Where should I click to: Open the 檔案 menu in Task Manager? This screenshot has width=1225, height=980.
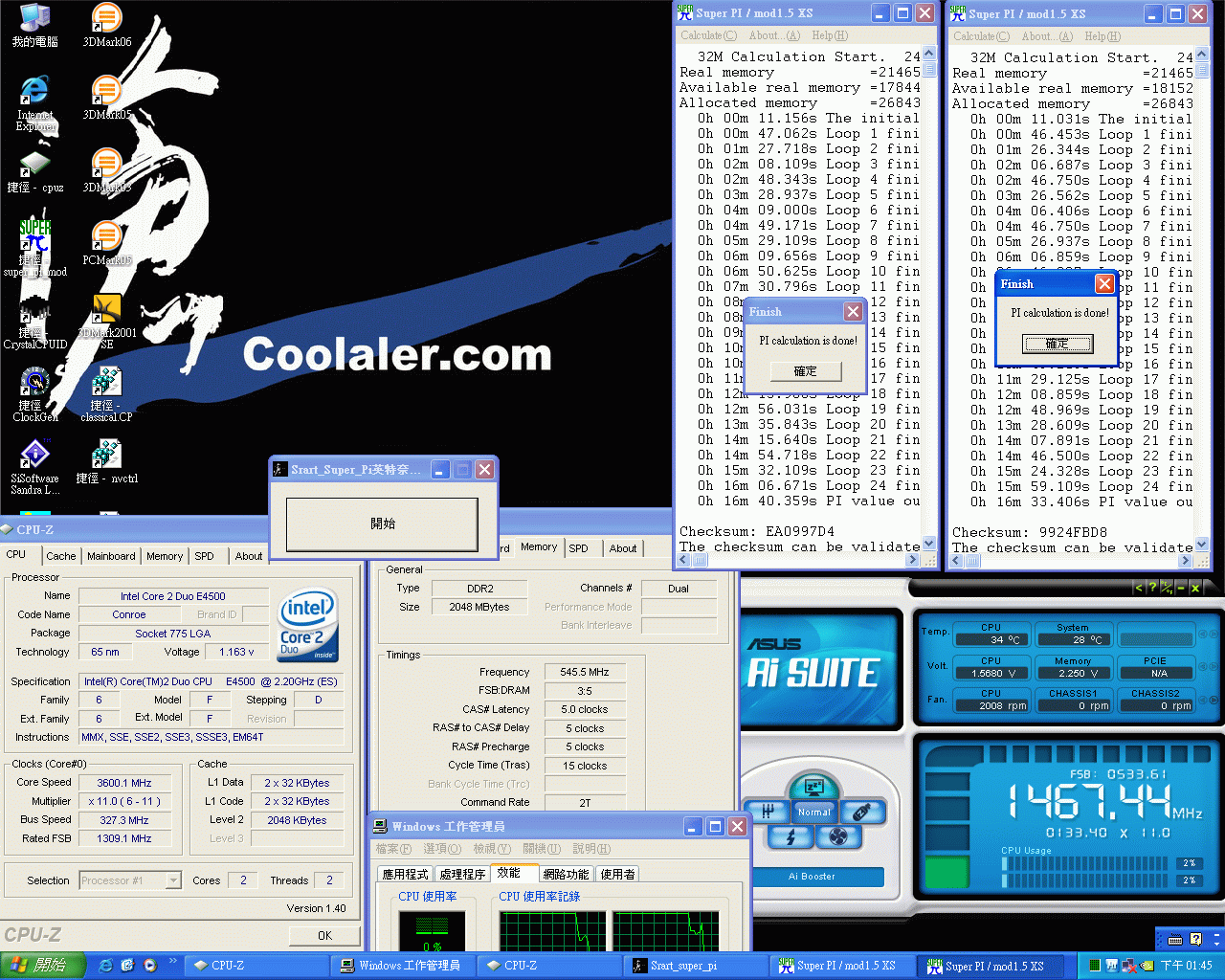(392, 849)
